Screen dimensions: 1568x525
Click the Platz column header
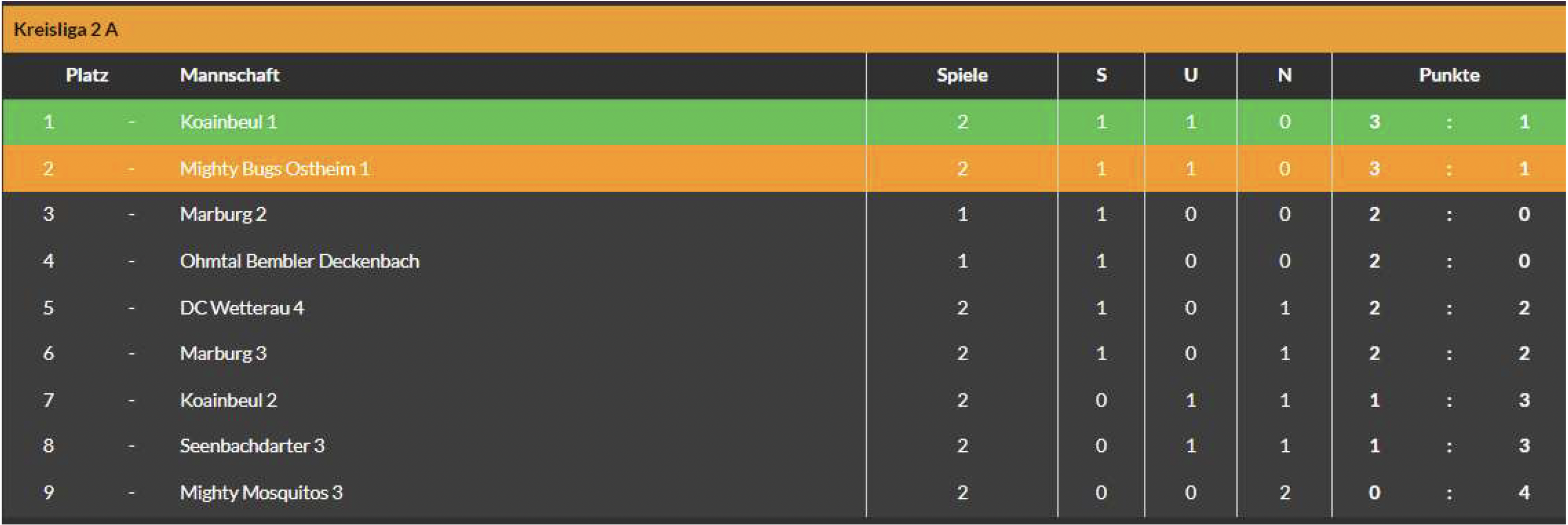pyautogui.click(x=87, y=76)
